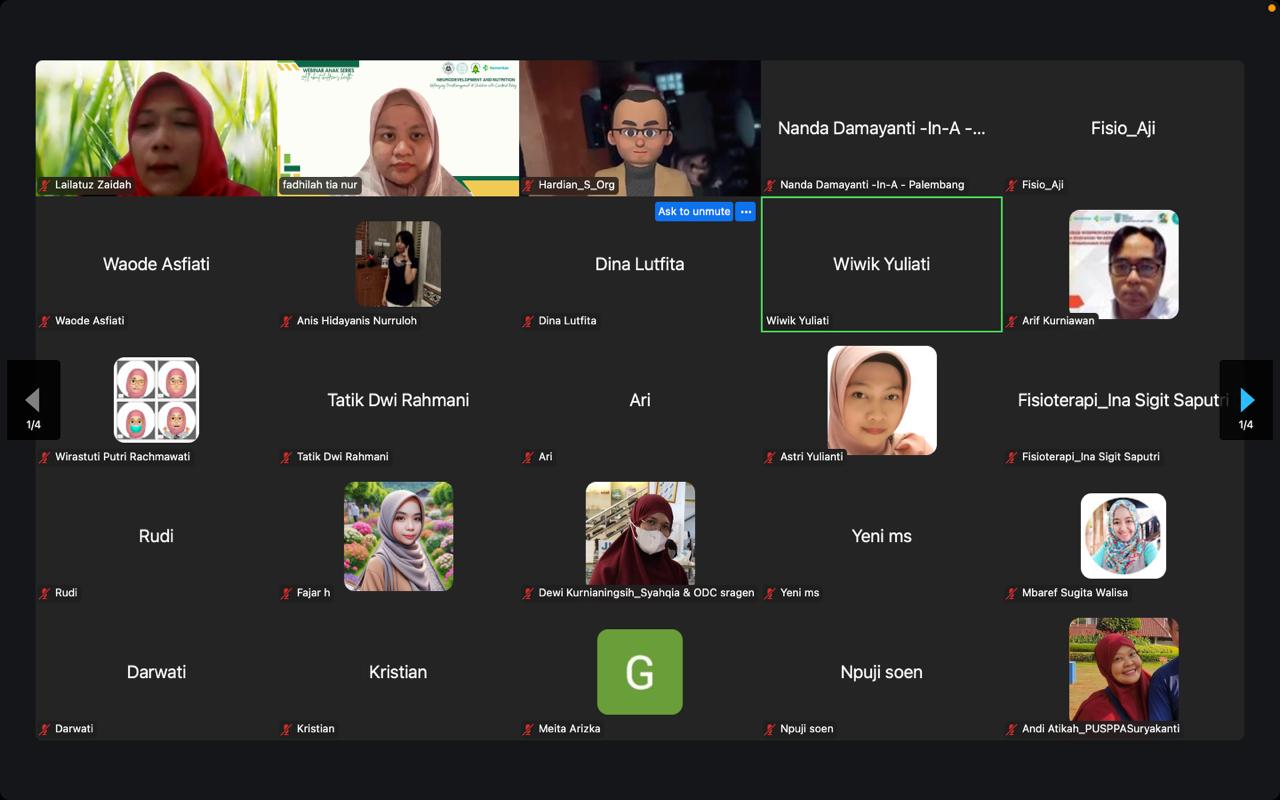This screenshot has width=1280, height=800.
Task: Click Wirastuti Putri Rachmawati's profile picture
Action: [156, 400]
